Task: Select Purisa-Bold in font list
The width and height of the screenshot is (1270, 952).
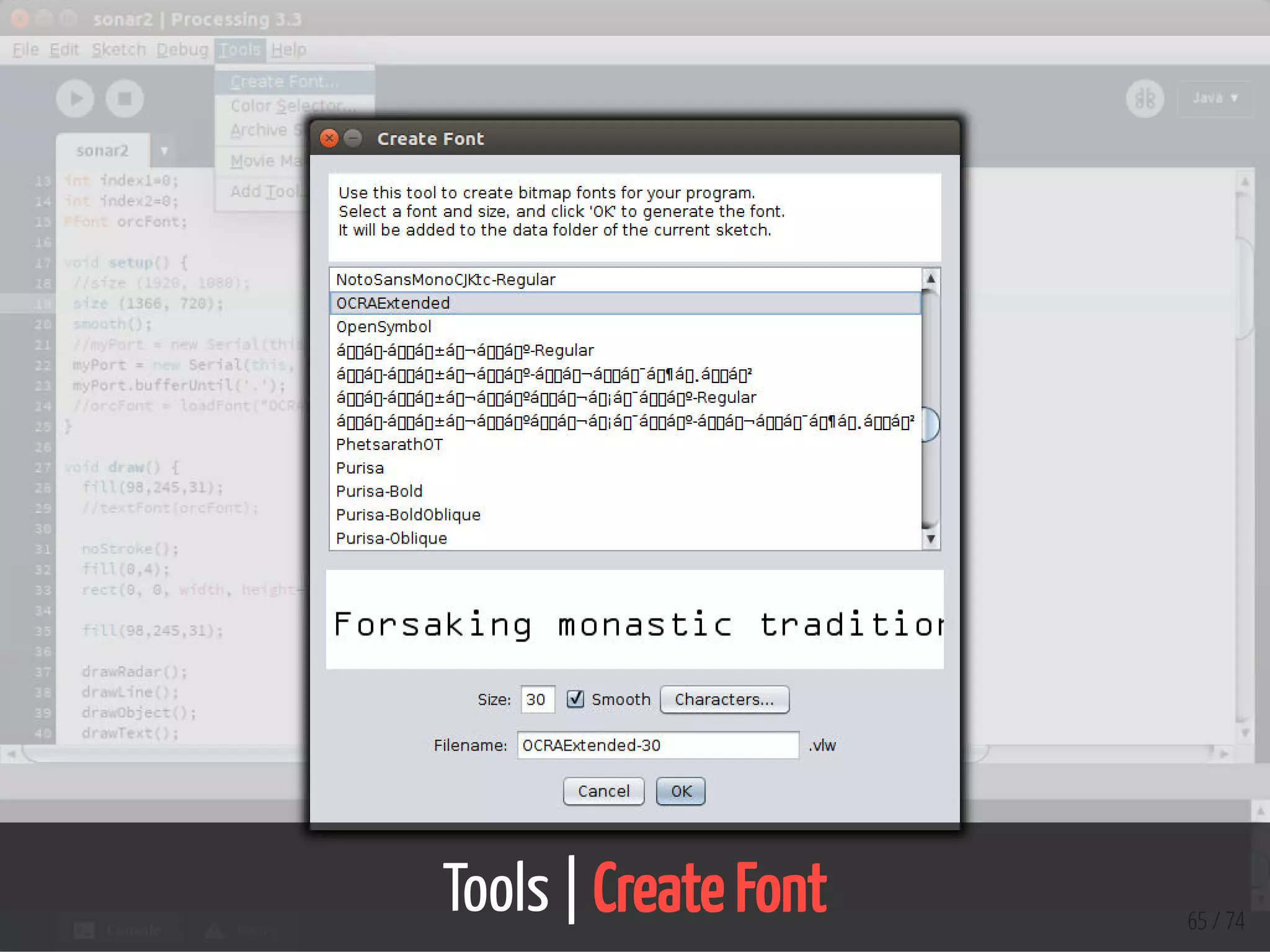Action: pos(379,491)
